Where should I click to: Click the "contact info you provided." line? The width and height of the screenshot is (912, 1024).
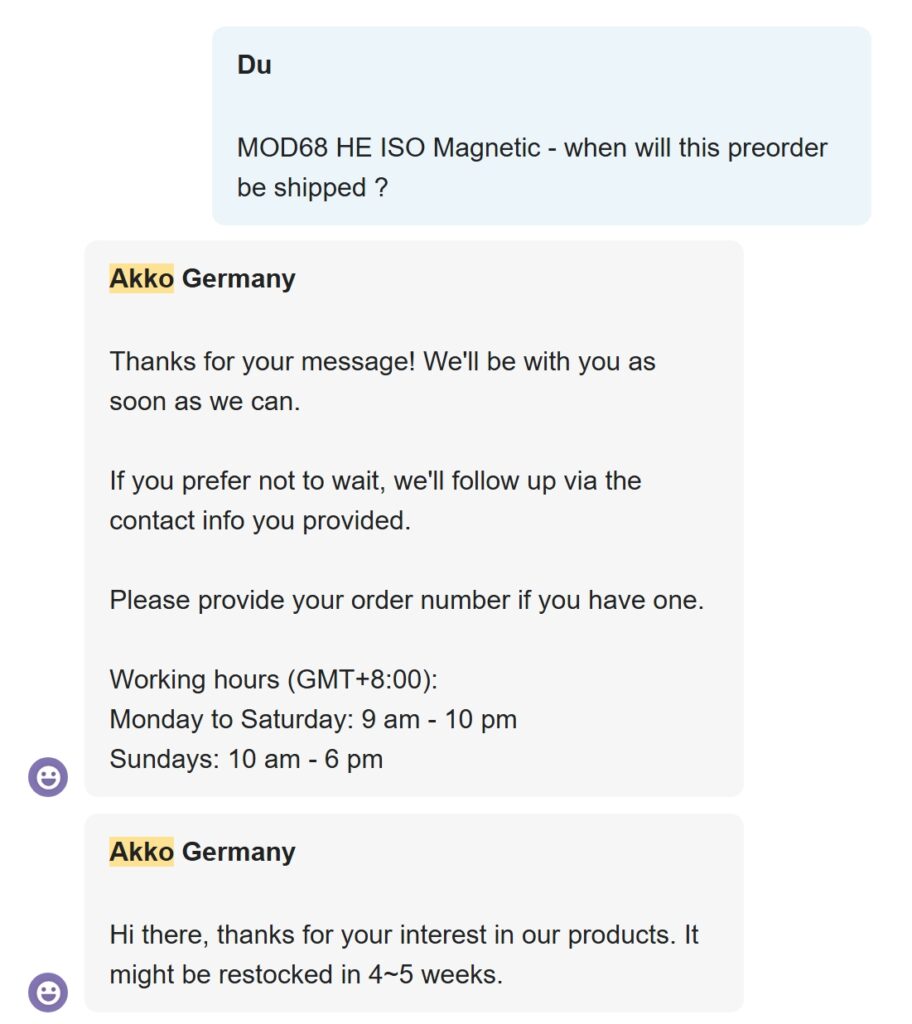pos(260,521)
